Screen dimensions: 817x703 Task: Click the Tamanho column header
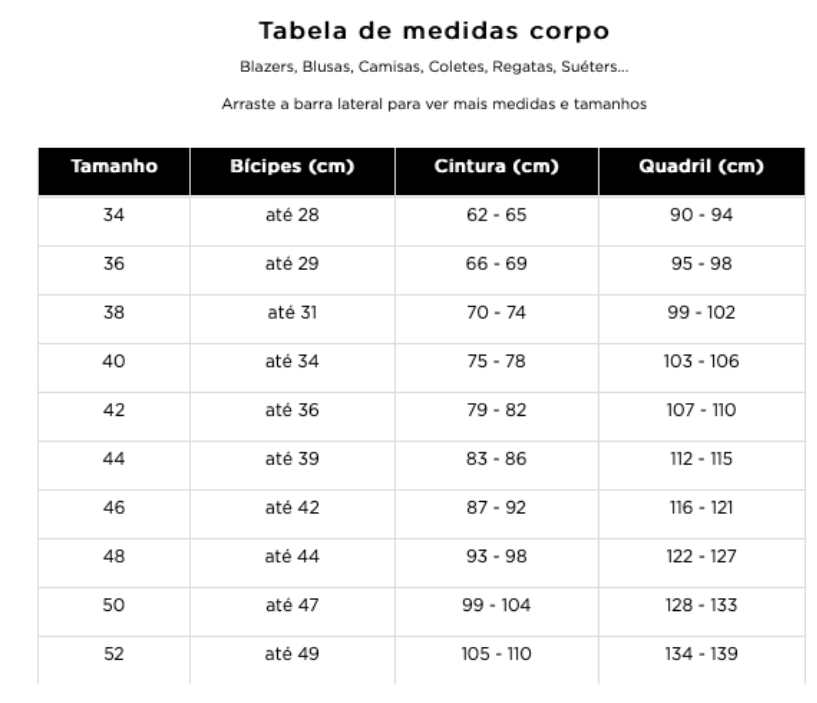[x=114, y=167]
